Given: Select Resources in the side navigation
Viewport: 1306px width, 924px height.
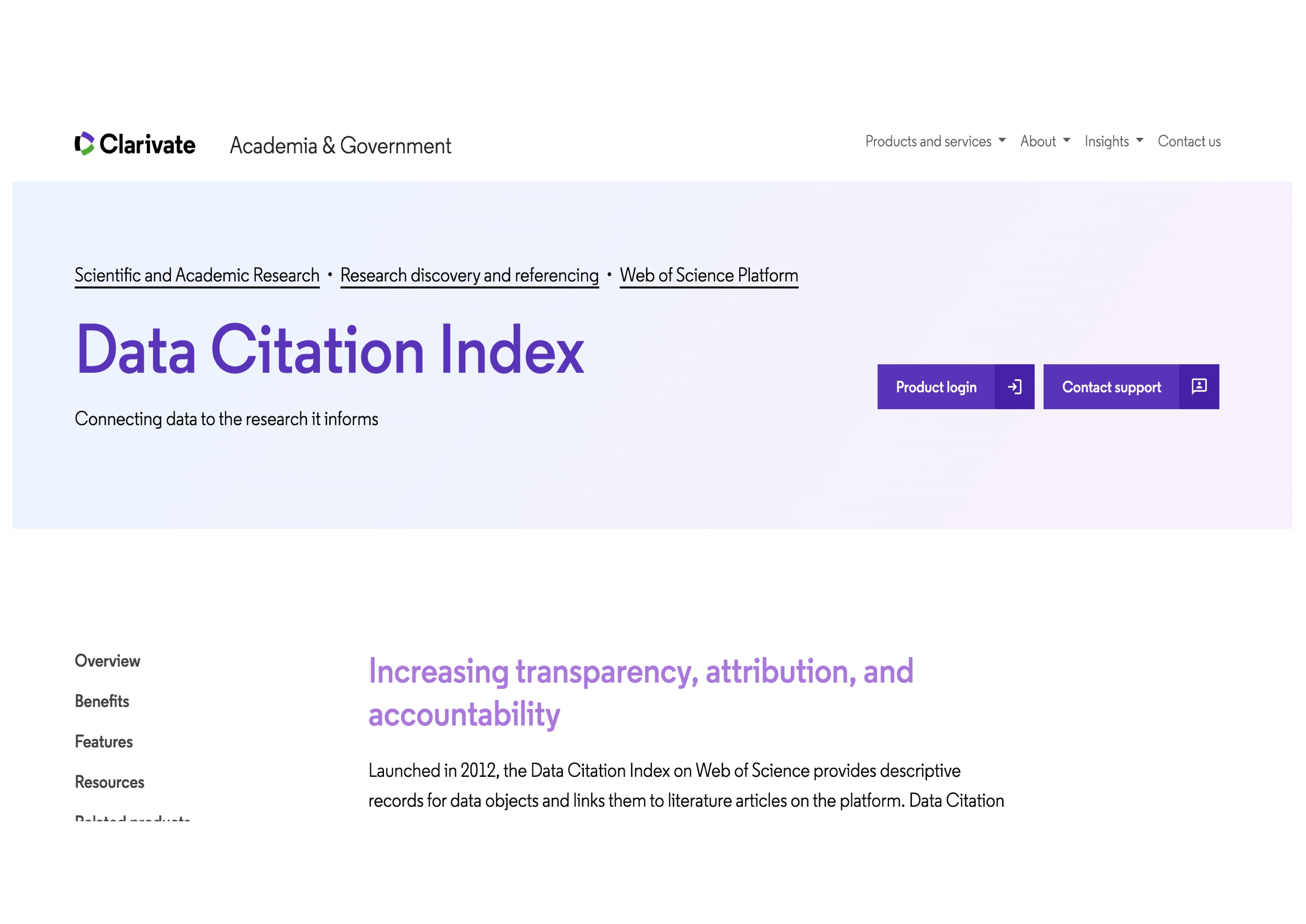Looking at the screenshot, I should click(109, 782).
